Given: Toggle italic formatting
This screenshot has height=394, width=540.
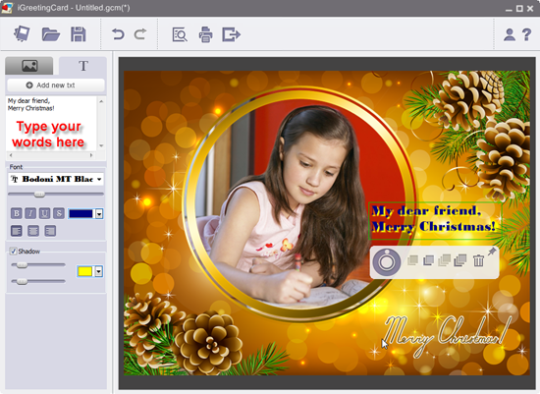Looking at the screenshot, I should tap(30, 213).
